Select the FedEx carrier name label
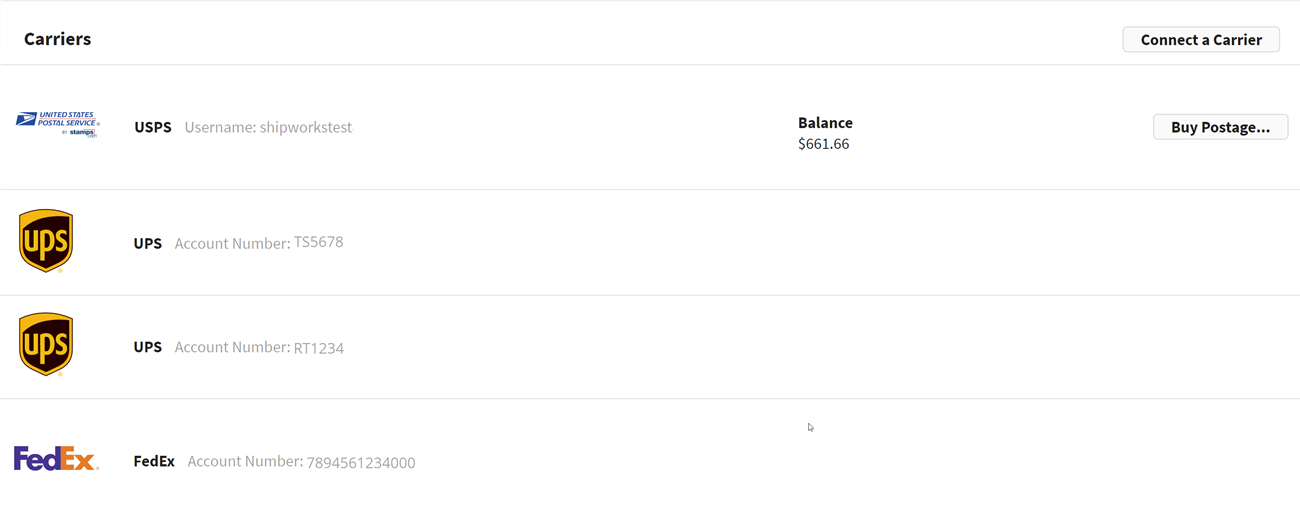 [x=154, y=461]
